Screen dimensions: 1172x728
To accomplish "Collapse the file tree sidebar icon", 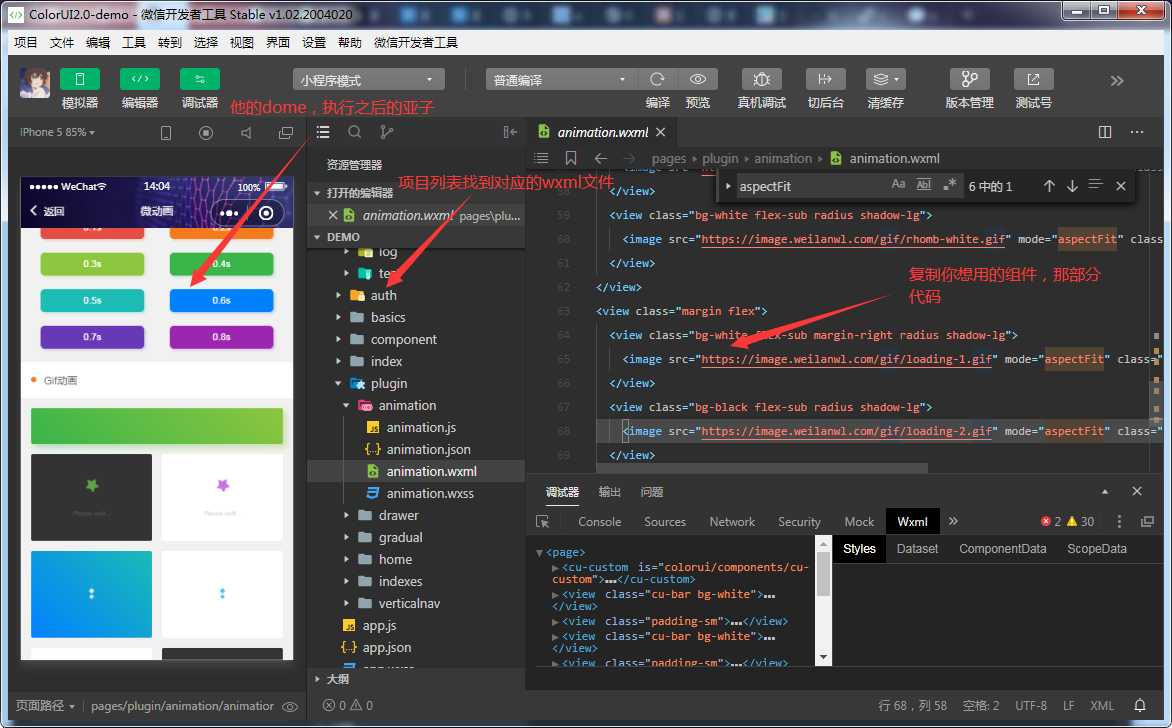I will (511, 132).
